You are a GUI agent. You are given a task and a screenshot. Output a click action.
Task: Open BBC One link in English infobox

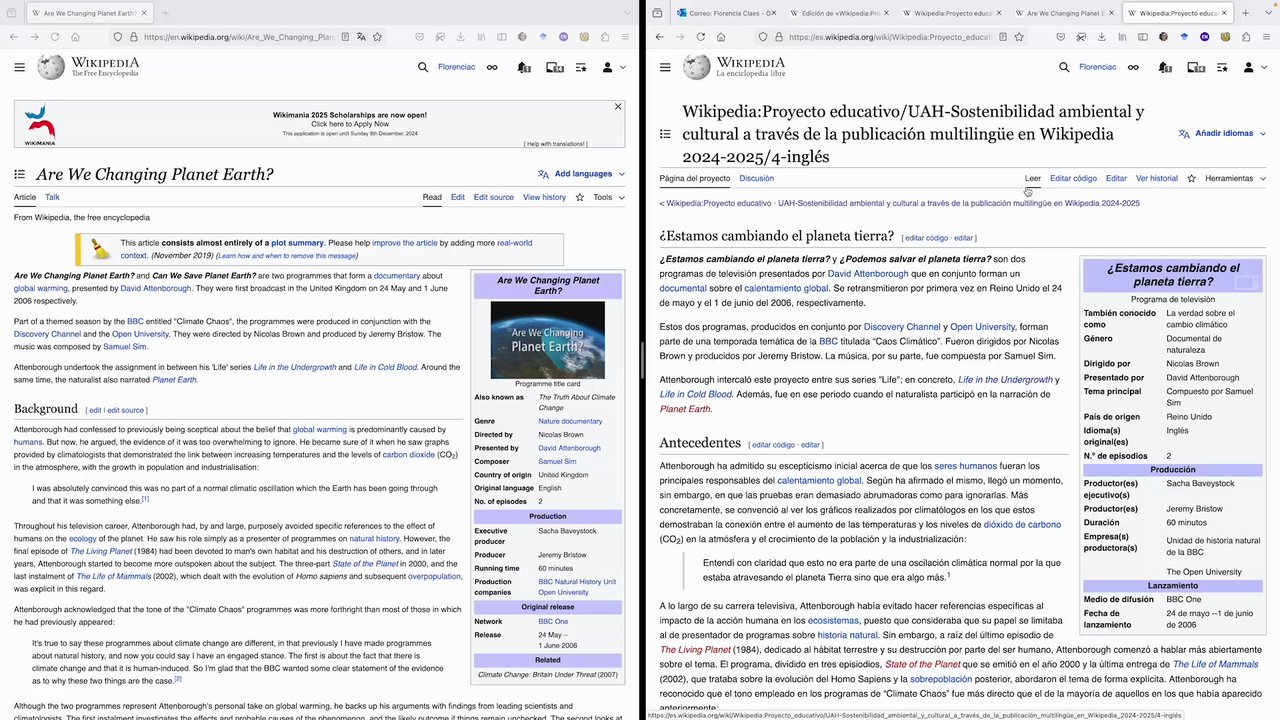point(553,621)
